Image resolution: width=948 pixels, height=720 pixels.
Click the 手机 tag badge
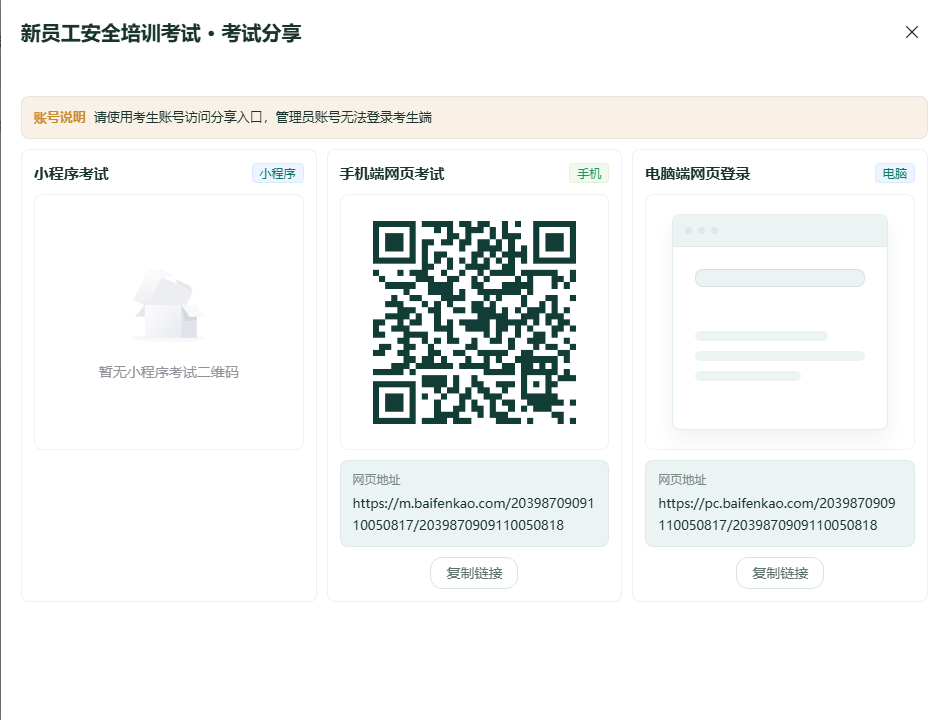(589, 174)
